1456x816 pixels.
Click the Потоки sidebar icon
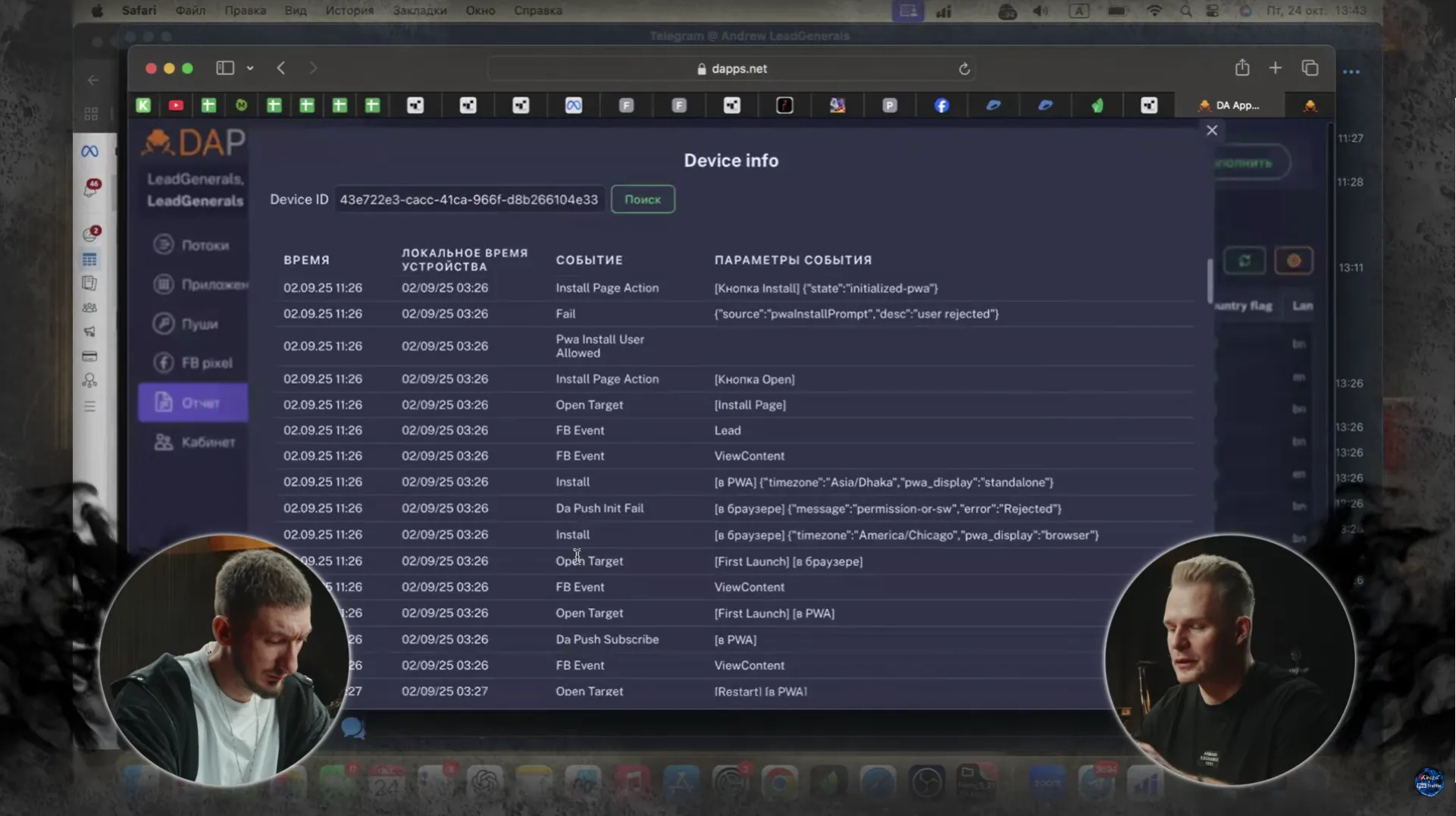click(x=163, y=244)
